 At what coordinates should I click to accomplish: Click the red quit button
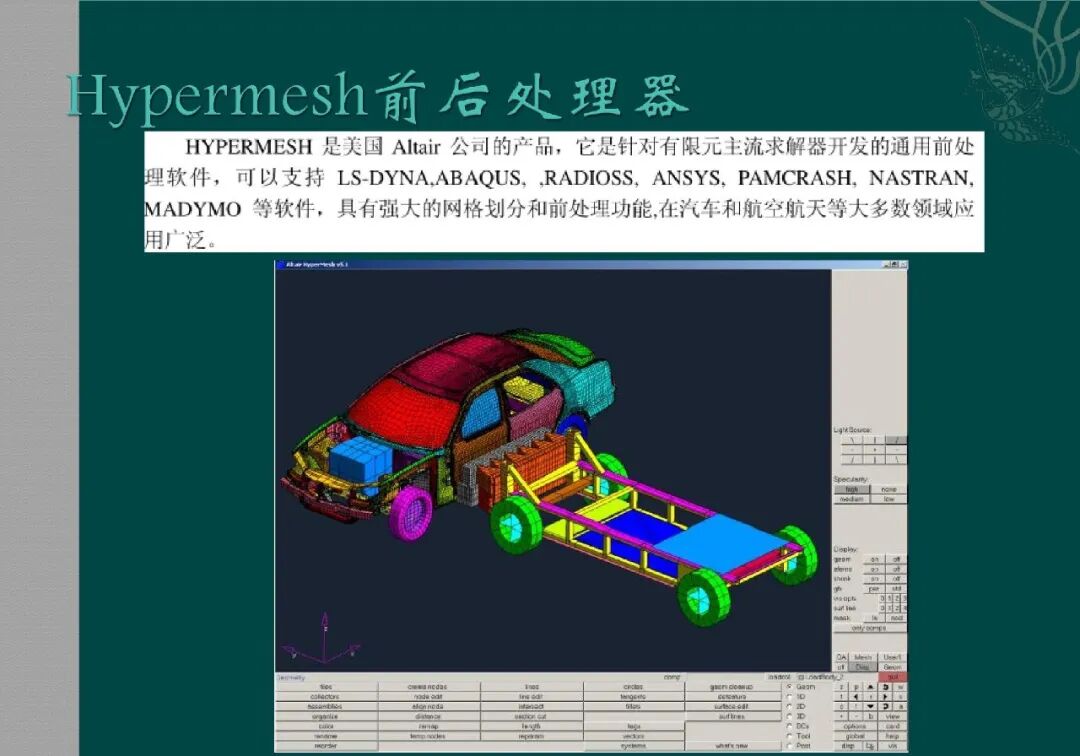tap(893, 677)
